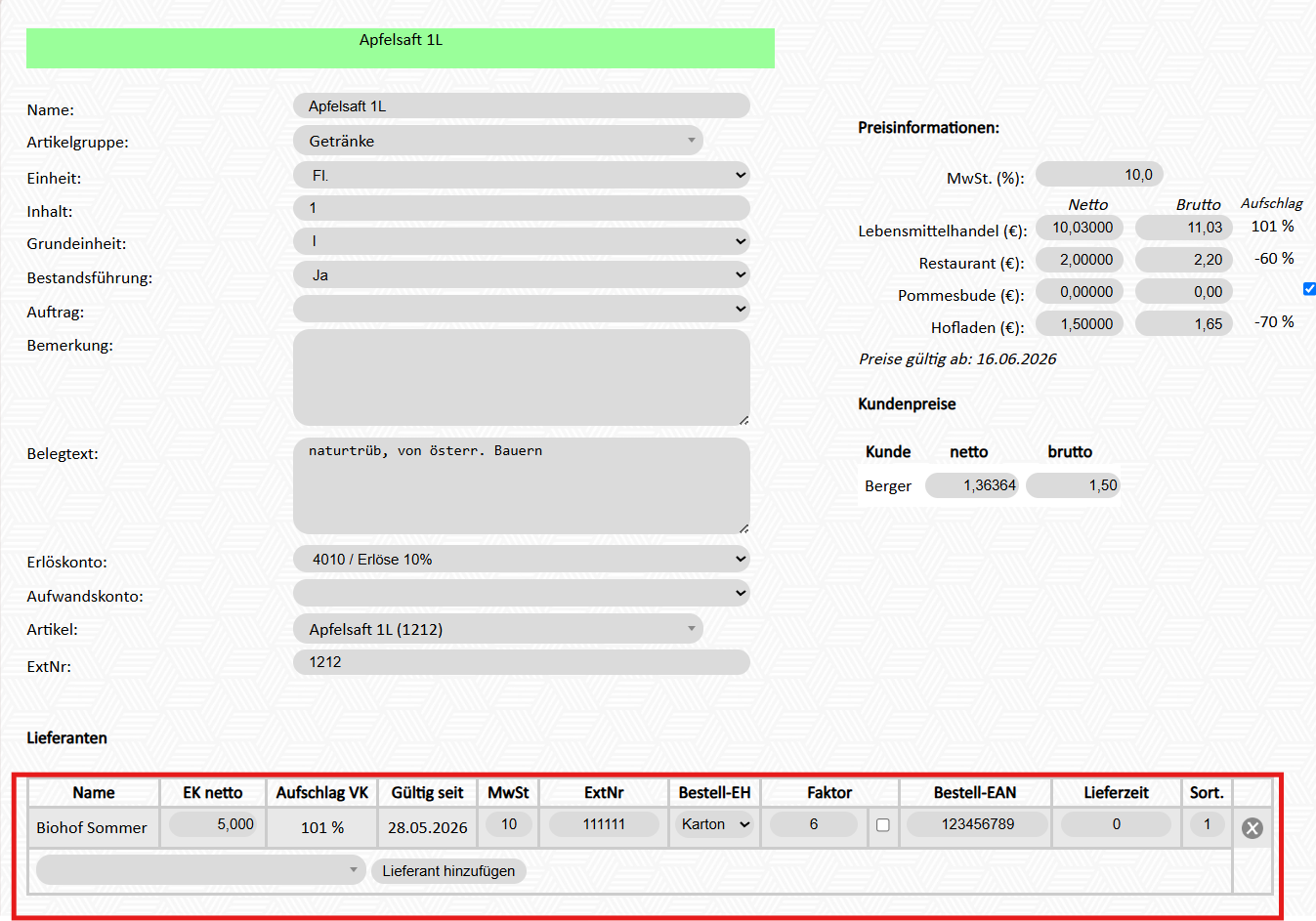Click the supplier Aufschlag VK value 101 %
The height and width of the screenshot is (921, 1316).
tap(322, 827)
